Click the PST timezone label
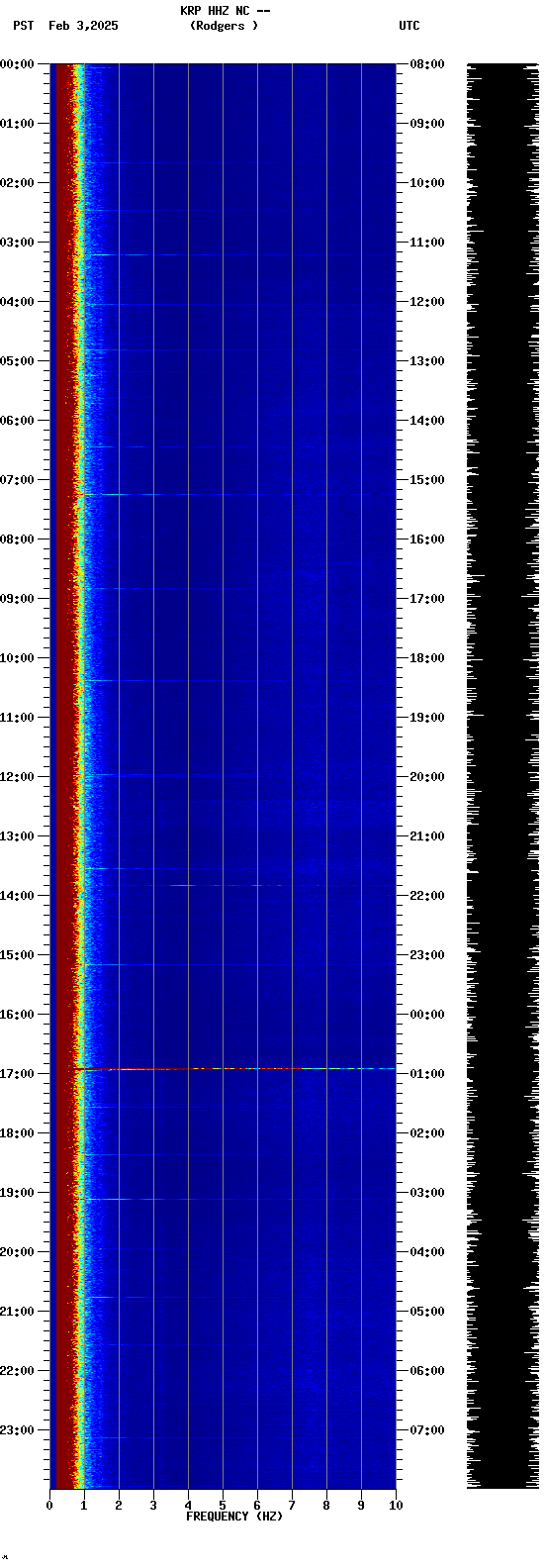This screenshot has width=546, height=1568. click(x=23, y=26)
